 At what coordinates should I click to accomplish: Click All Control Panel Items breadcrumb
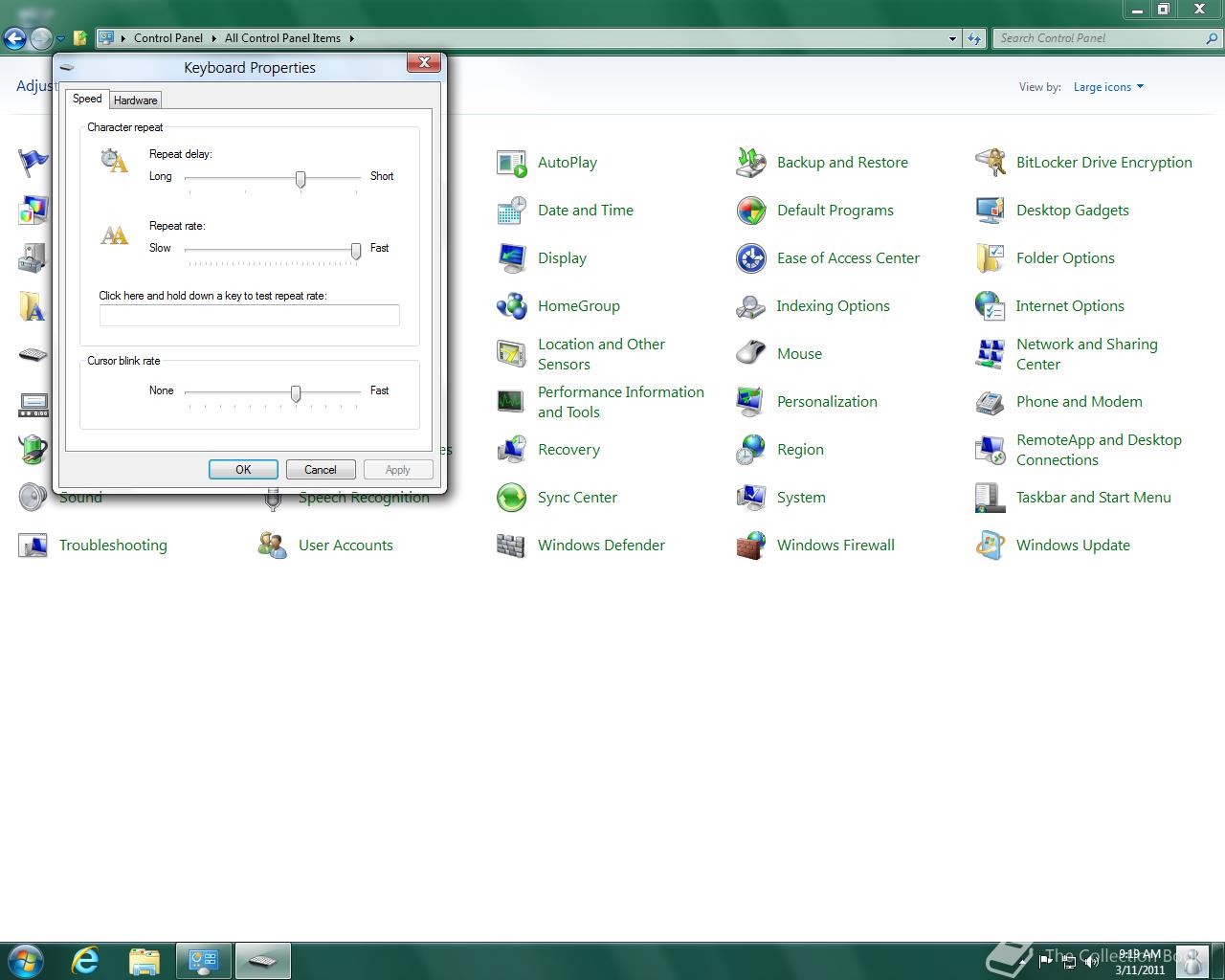[x=282, y=38]
